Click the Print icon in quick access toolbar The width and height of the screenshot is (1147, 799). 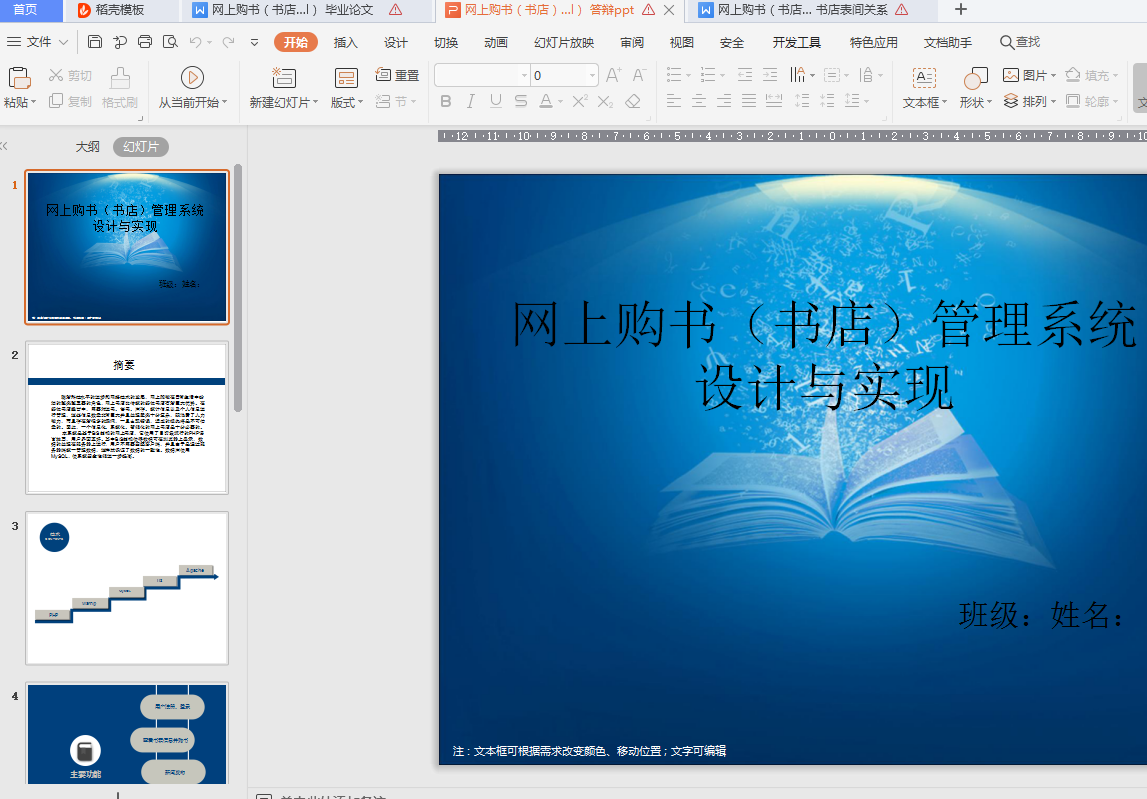click(145, 42)
